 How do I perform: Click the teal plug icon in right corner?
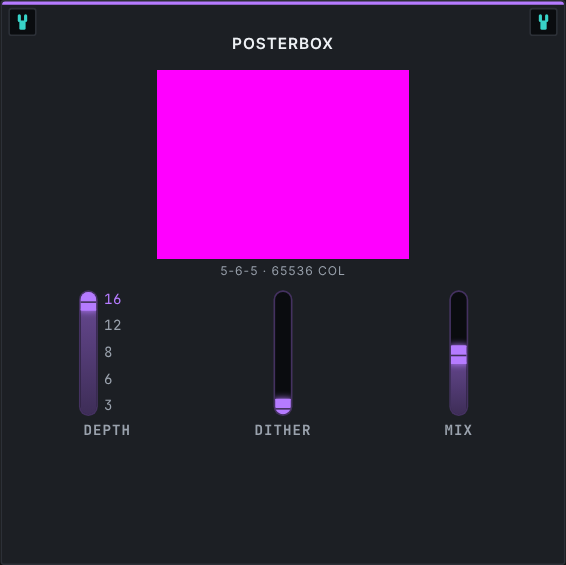click(x=543, y=22)
